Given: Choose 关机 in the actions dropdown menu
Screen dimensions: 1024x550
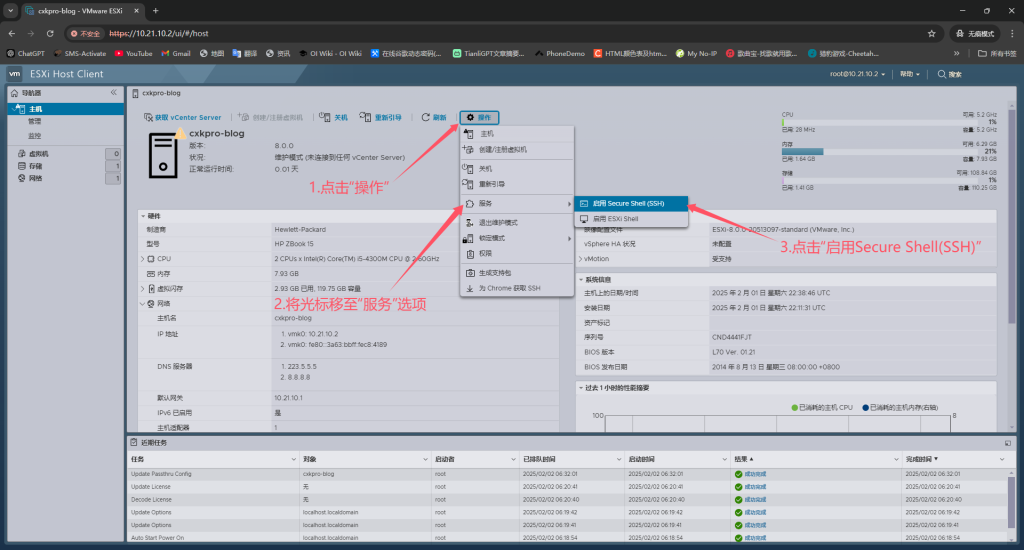Looking at the screenshot, I should [x=517, y=169].
